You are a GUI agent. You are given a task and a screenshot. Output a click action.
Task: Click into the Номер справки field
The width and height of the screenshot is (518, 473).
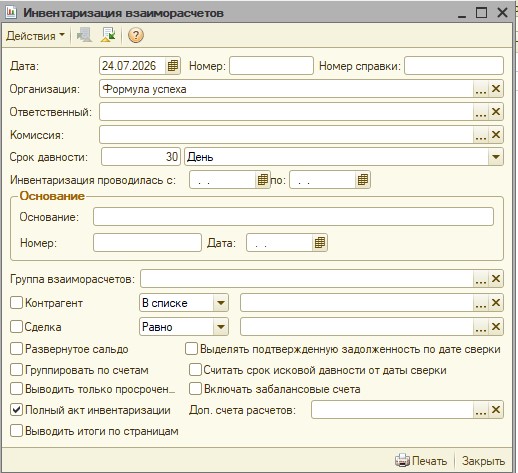click(x=454, y=65)
